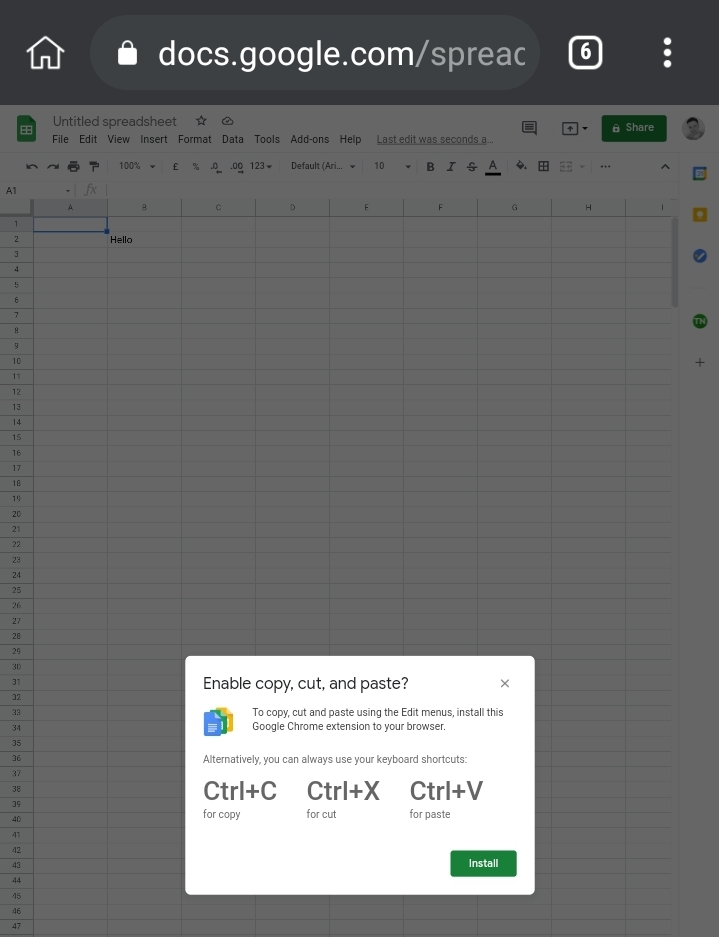Open the Google Keep side panel icon

pyautogui.click(x=700, y=215)
